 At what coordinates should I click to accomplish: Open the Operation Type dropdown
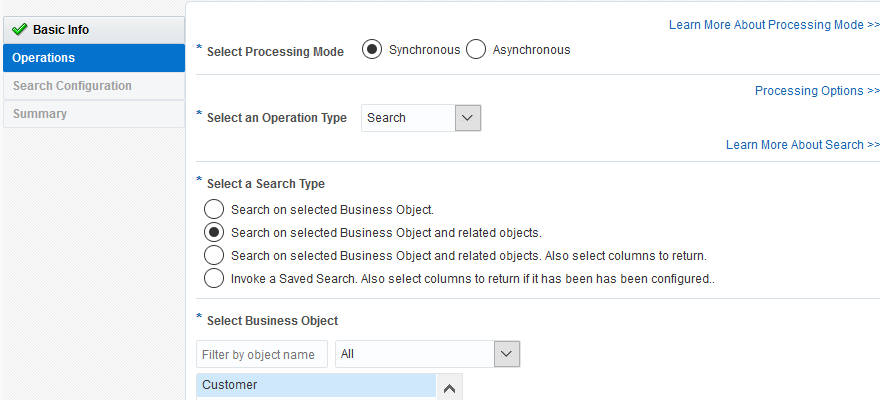point(420,118)
